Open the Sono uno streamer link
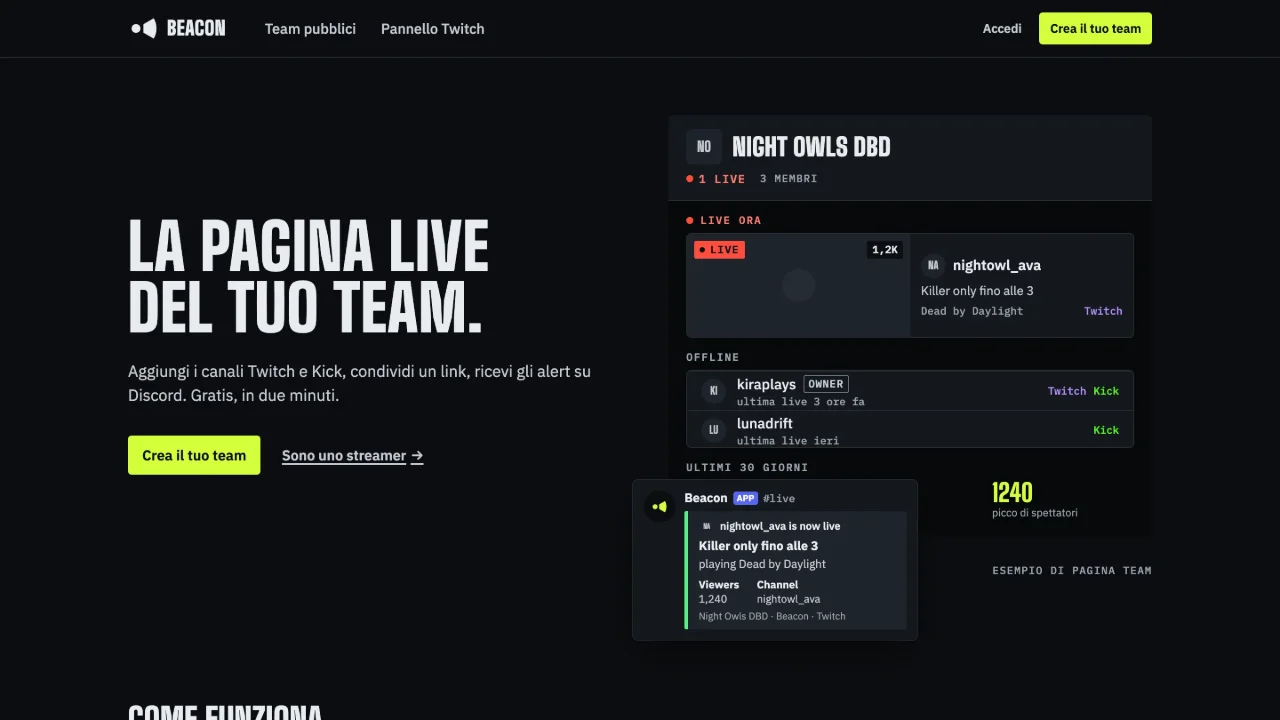 [x=353, y=456]
